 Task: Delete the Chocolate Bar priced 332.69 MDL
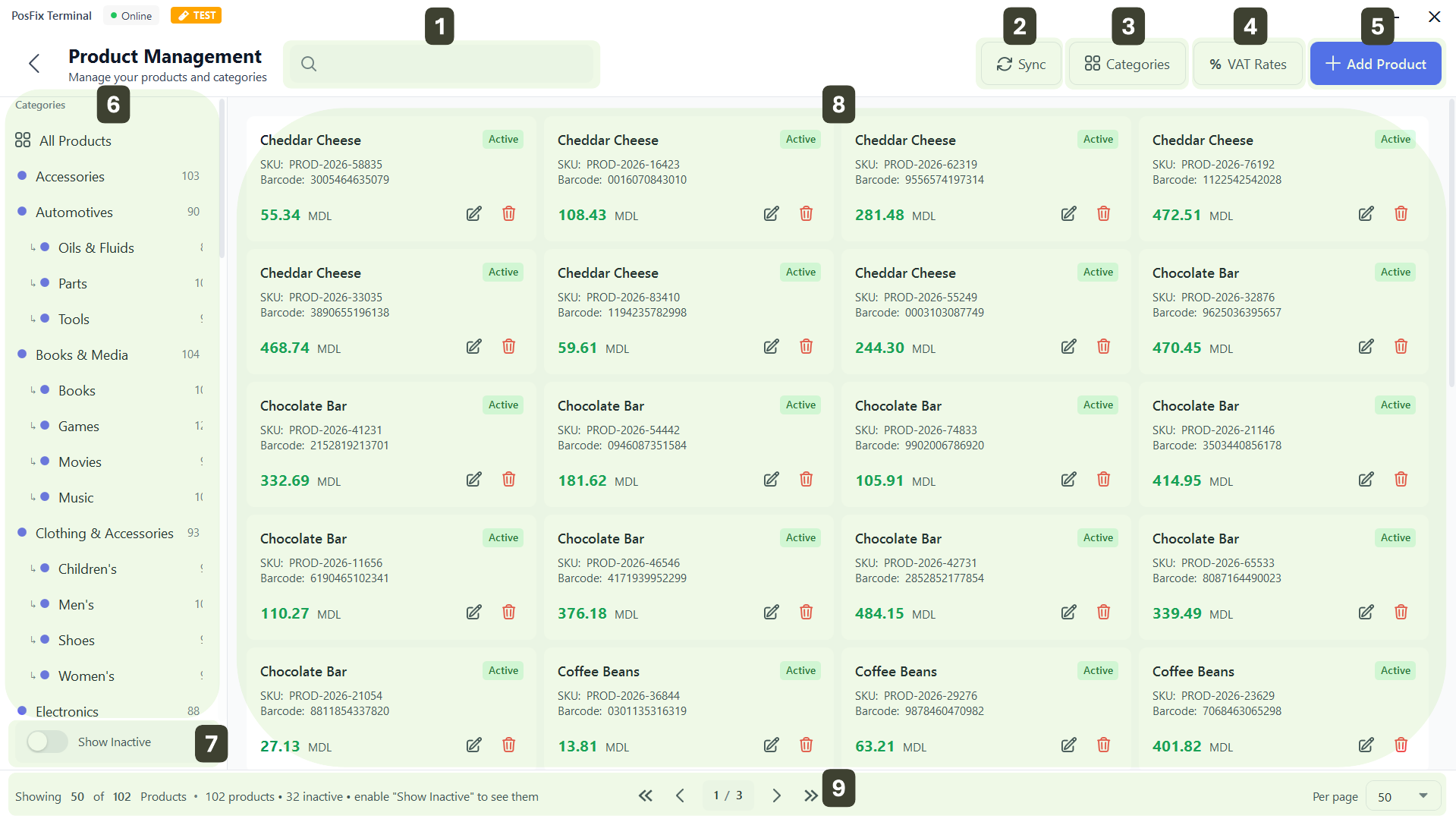tap(508, 480)
